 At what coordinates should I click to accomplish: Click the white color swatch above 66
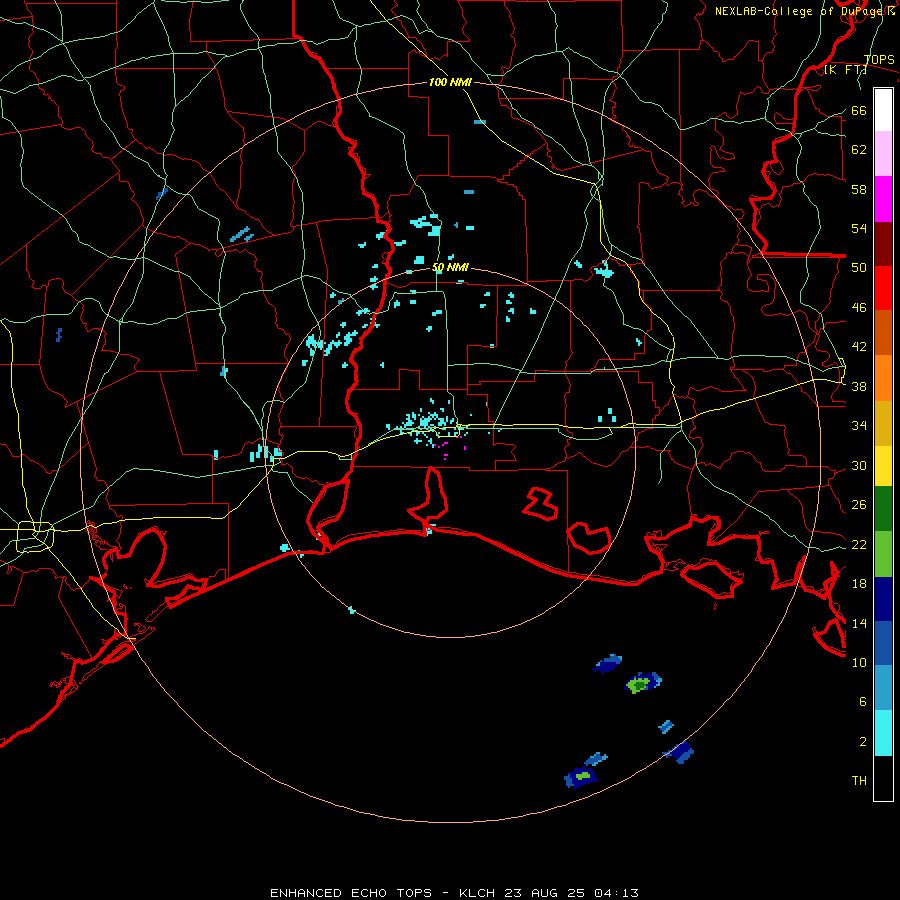click(x=883, y=110)
